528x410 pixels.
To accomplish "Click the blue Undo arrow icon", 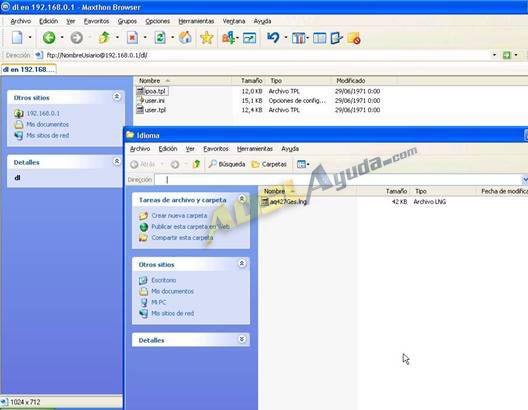I will 273,37.
